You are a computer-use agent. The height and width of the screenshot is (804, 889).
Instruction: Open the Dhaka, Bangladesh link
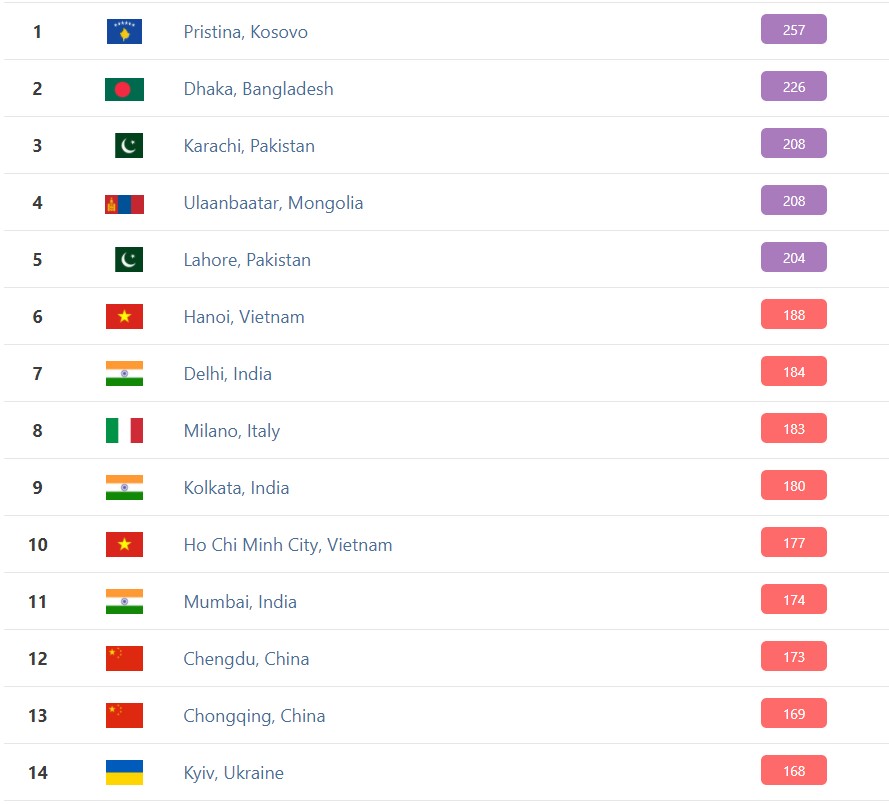click(x=258, y=89)
